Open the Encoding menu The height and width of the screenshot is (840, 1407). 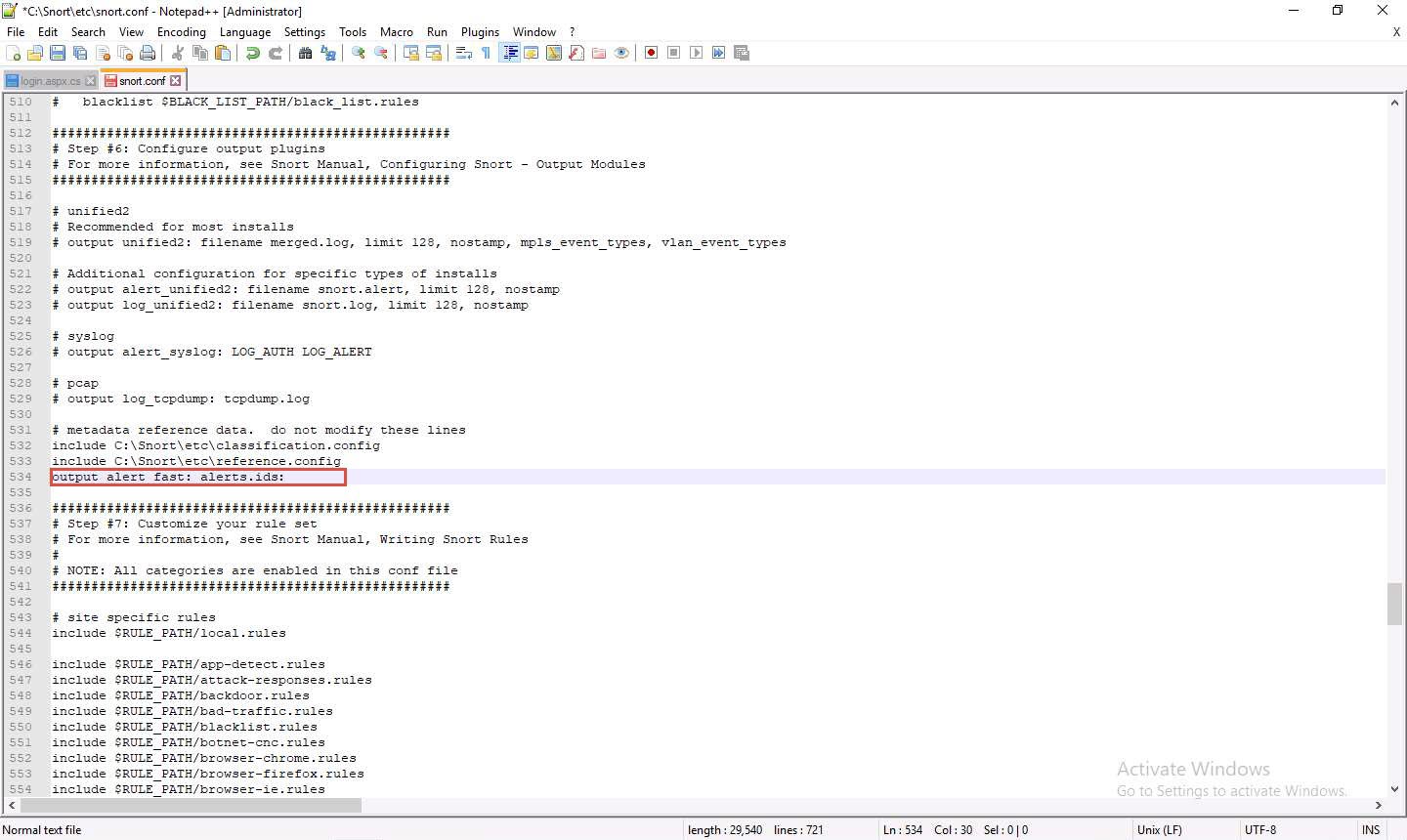coord(182,32)
